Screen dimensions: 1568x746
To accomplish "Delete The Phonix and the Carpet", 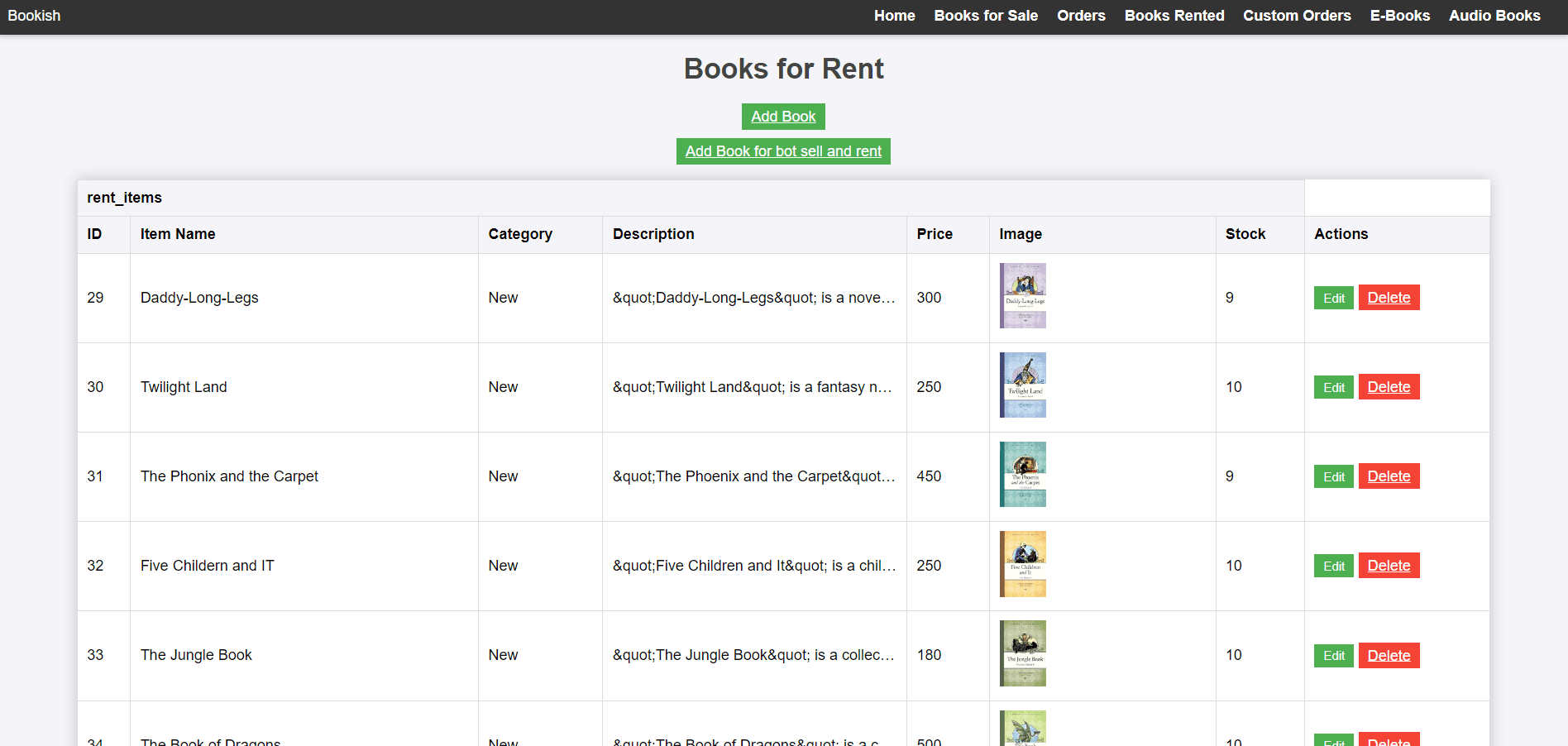I will point(1389,476).
